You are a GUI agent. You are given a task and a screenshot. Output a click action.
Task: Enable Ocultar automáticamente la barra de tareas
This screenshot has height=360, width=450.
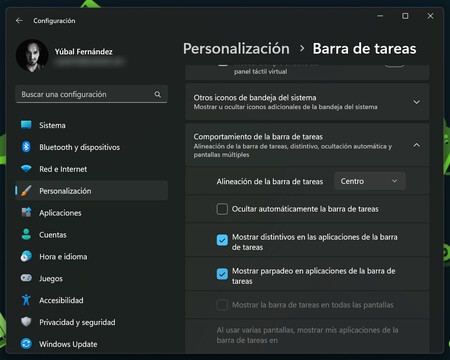point(222,209)
